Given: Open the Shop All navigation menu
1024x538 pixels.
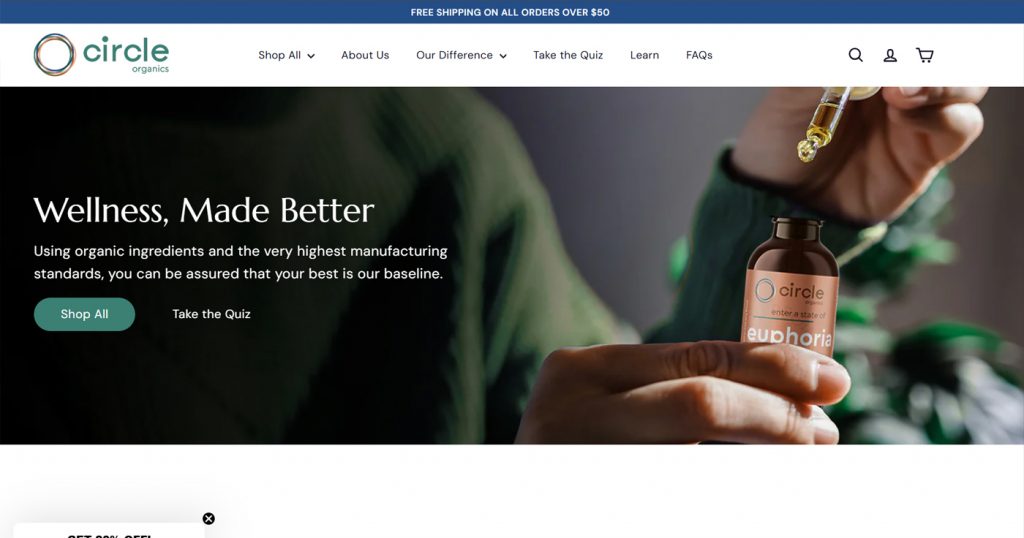Looking at the screenshot, I should click(x=280, y=55).
